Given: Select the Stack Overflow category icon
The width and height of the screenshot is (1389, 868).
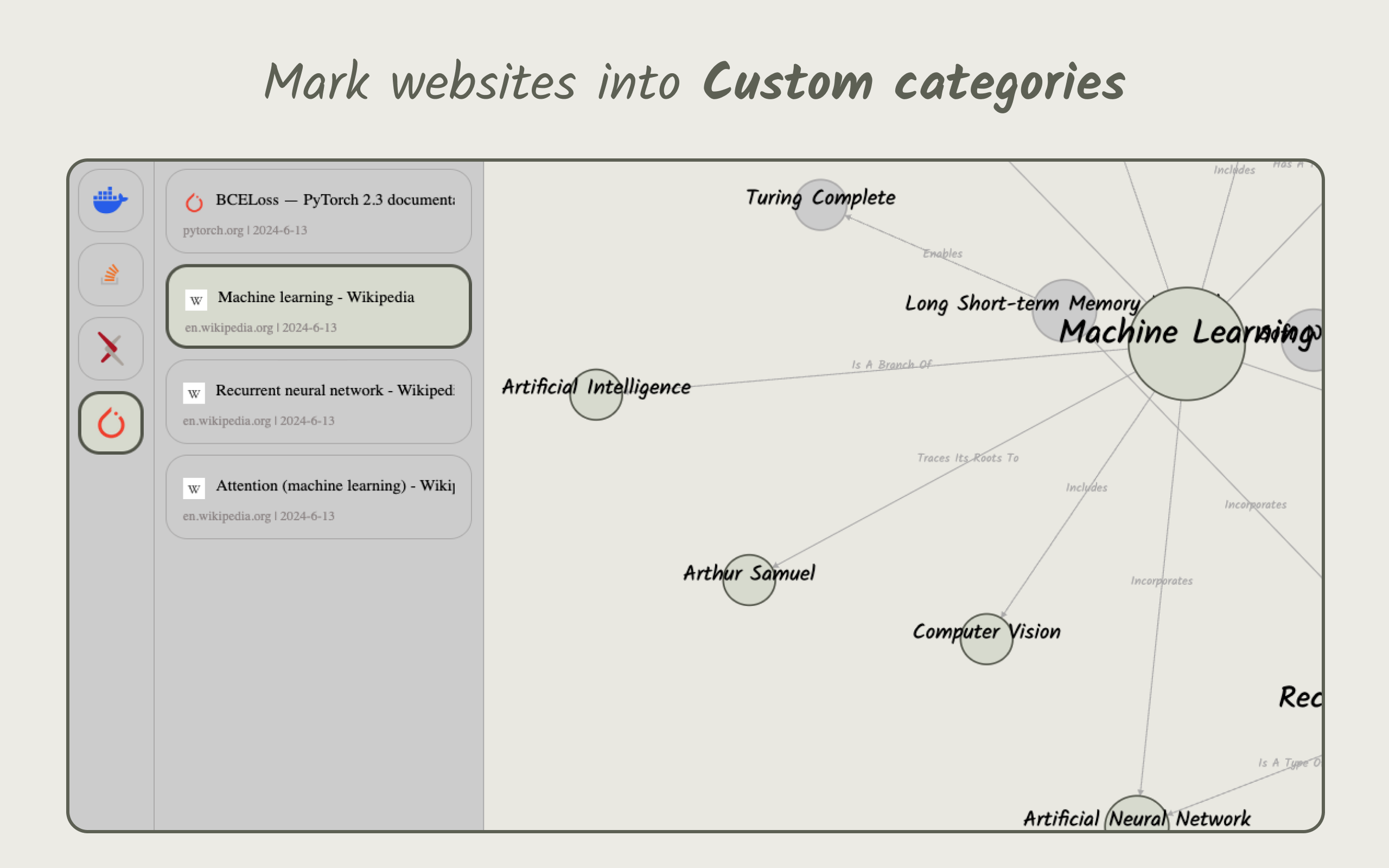Looking at the screenshot, I should click(x=110, y=275).
